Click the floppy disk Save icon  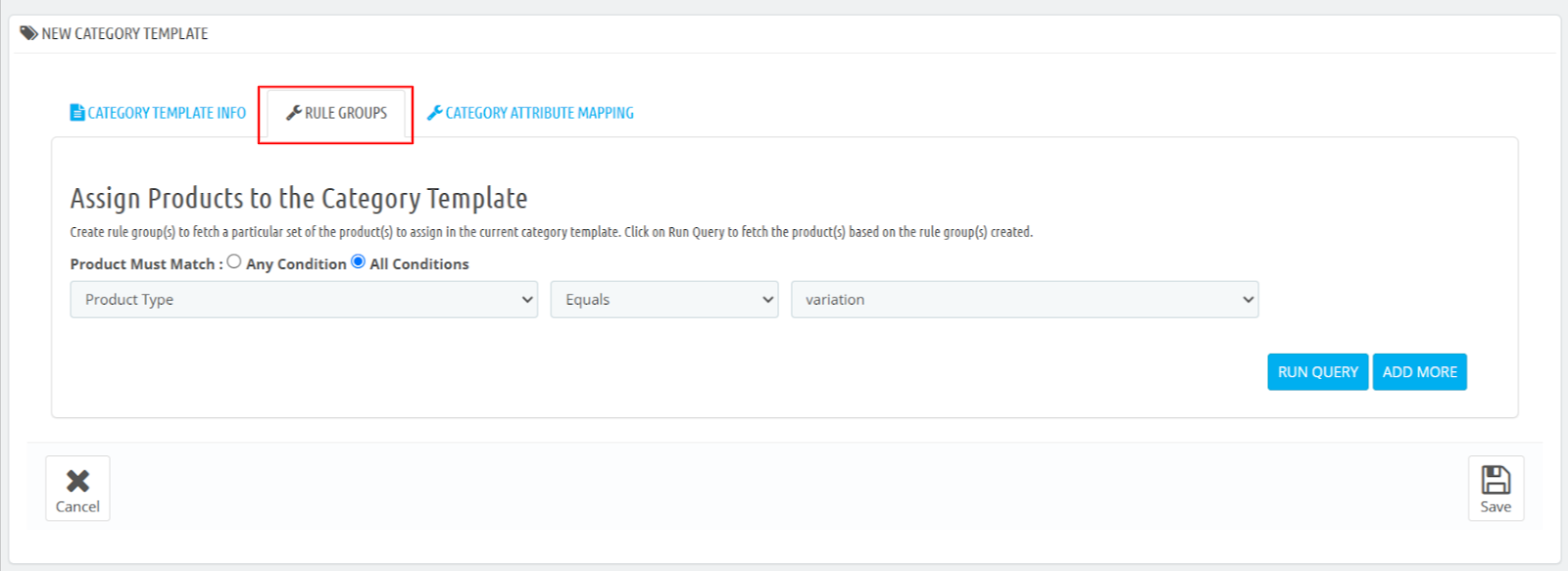pyautogui.click(x=1494, y=480)
